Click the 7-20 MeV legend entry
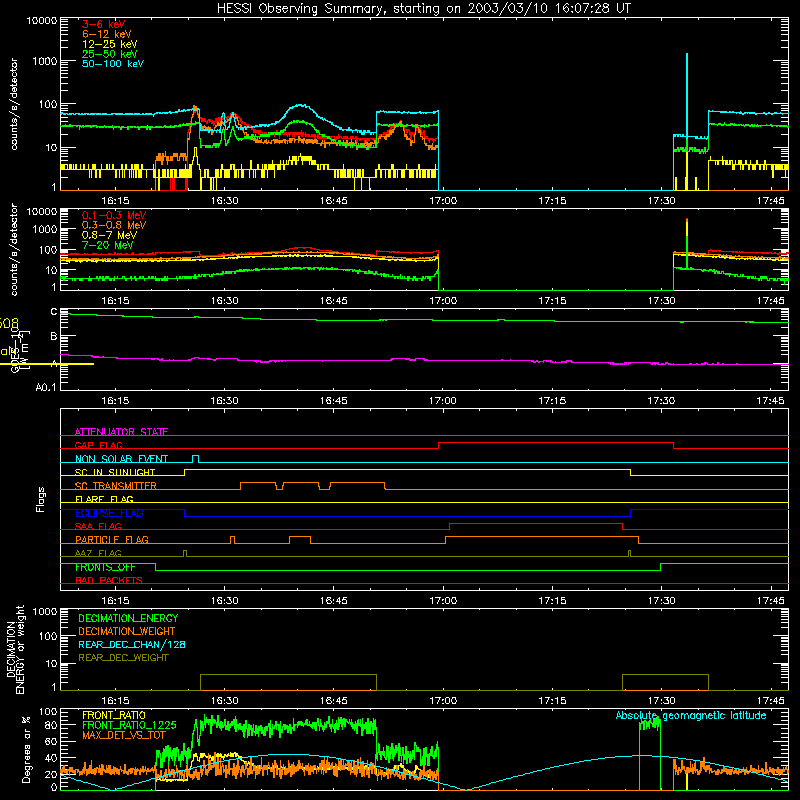The image size is (800, 800). [108, 245]
